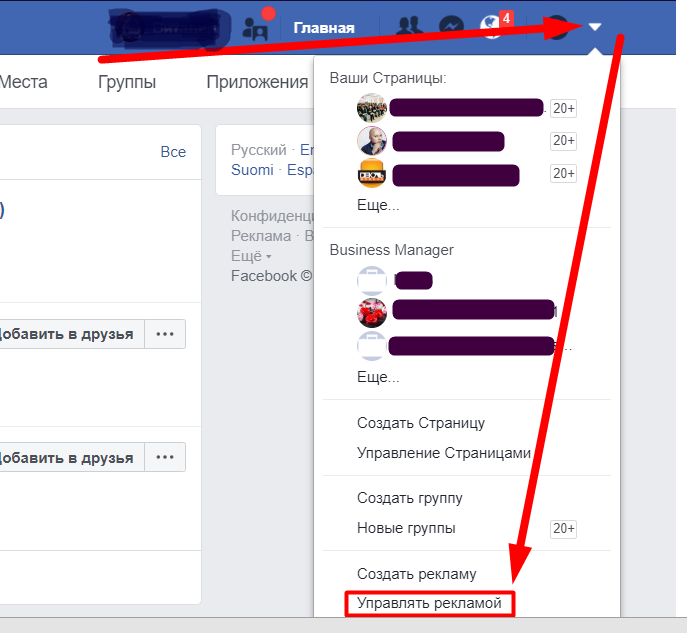Choose Управление Страницами menu item

pyautogui.click(x=444, y=453)
